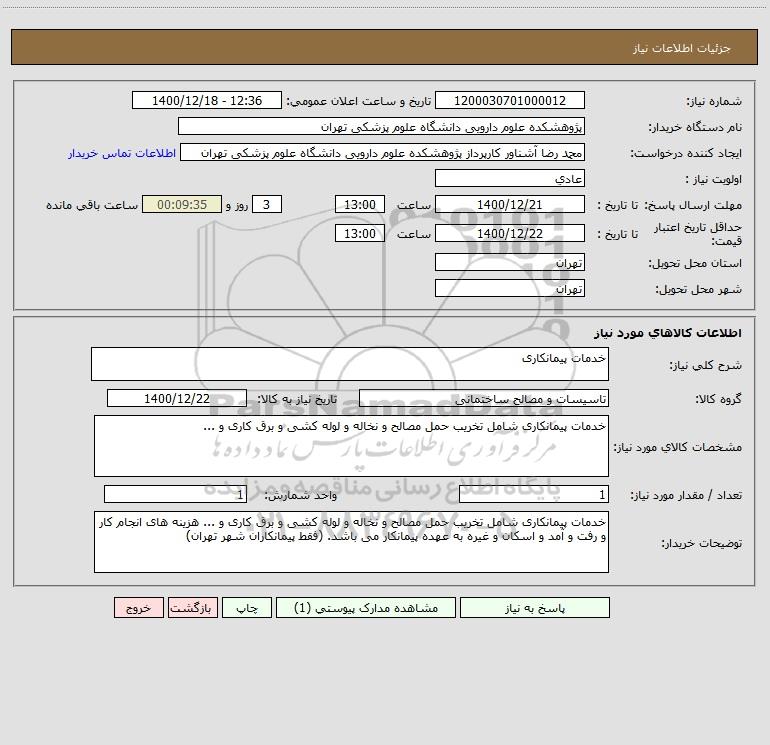The width and height of the screenshot is (770, 745).
Task: Click the buyer organization name field
Action: (x=381, y=126)
